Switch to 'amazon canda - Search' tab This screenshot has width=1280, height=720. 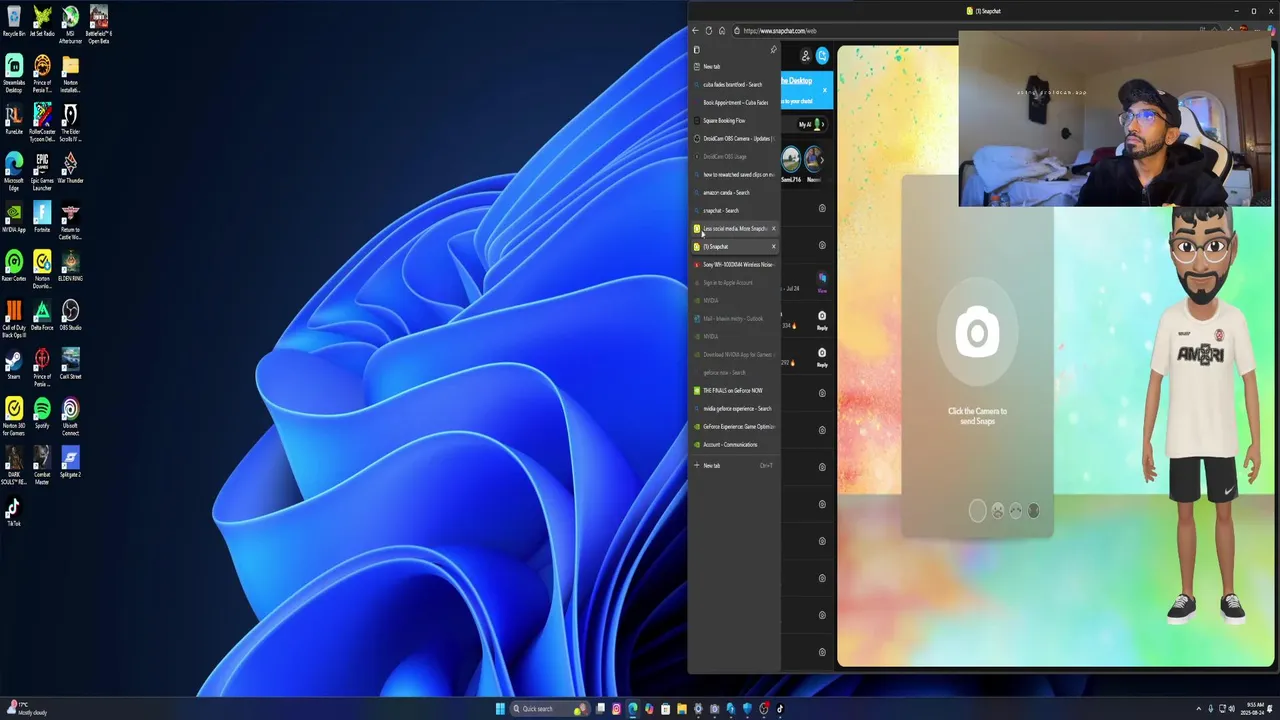pos(735,192)
